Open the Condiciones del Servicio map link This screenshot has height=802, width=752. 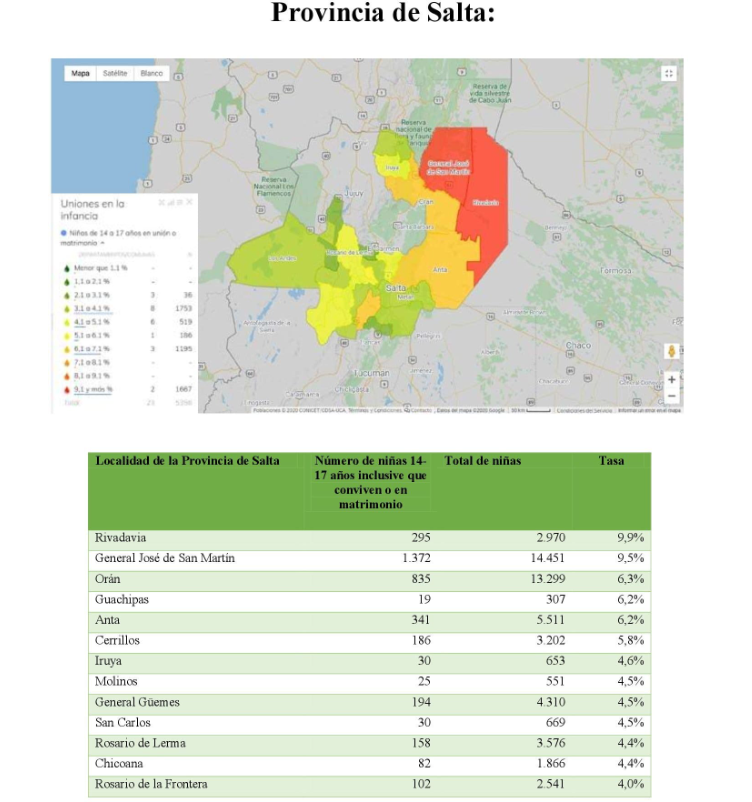click(x=584, y=411)
